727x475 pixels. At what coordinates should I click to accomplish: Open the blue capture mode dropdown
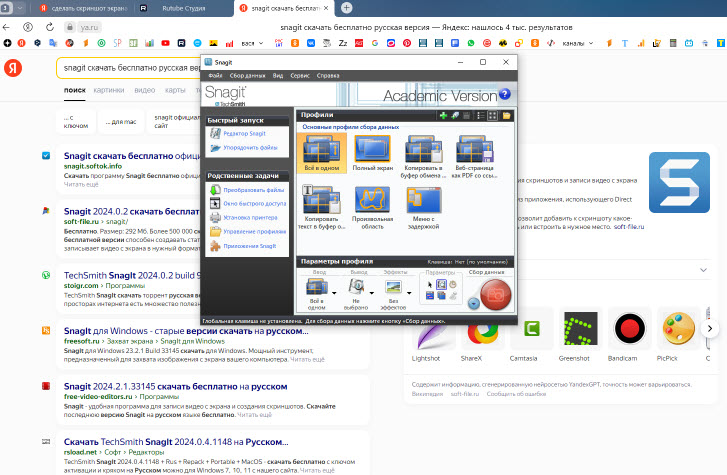pos(473,303)
